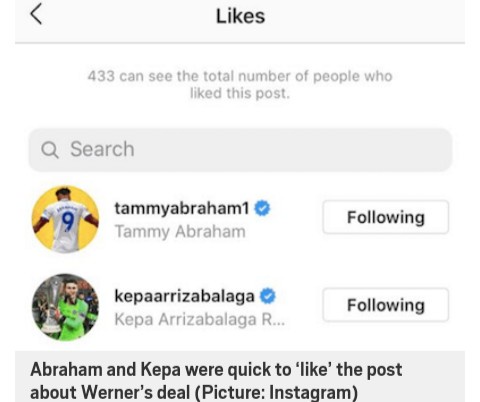Viewport: 480px width, 402px height.
Task: Click tammyabraham1's blue verified badge
Action: pyautogui.click(x=262, y=208)
